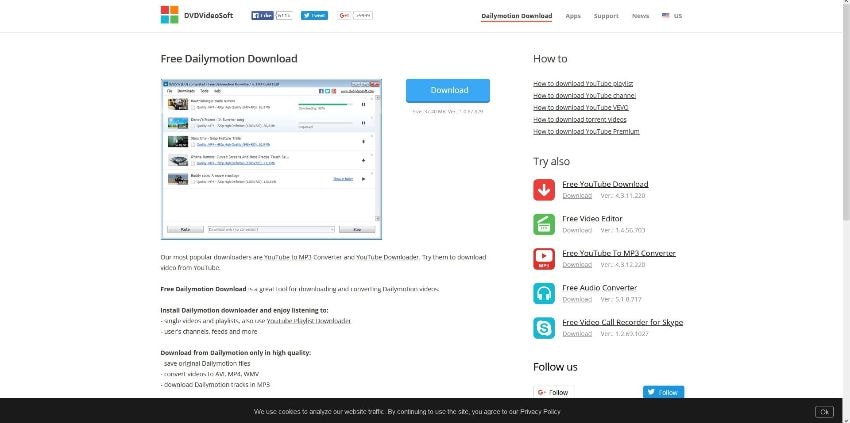Open Free Video Call Recorder for Skype link
The width and height of the screenshot is (850, 423).
[622, 322]
